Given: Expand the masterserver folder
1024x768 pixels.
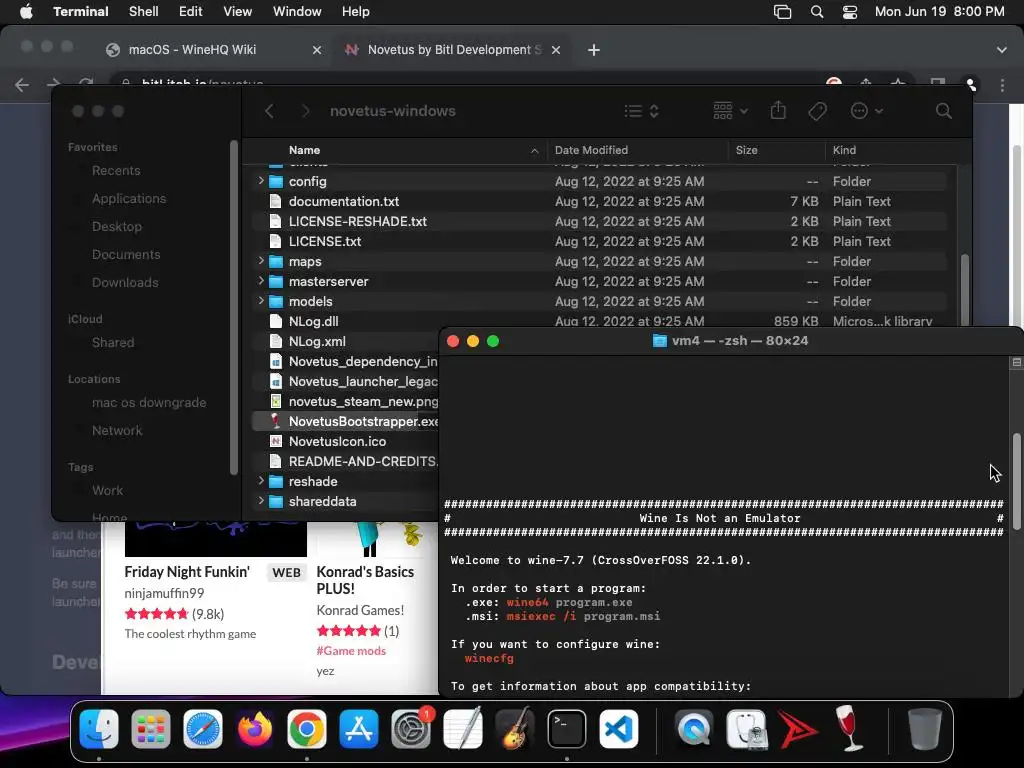Looking at the screenshot, I should pos(261,281).
